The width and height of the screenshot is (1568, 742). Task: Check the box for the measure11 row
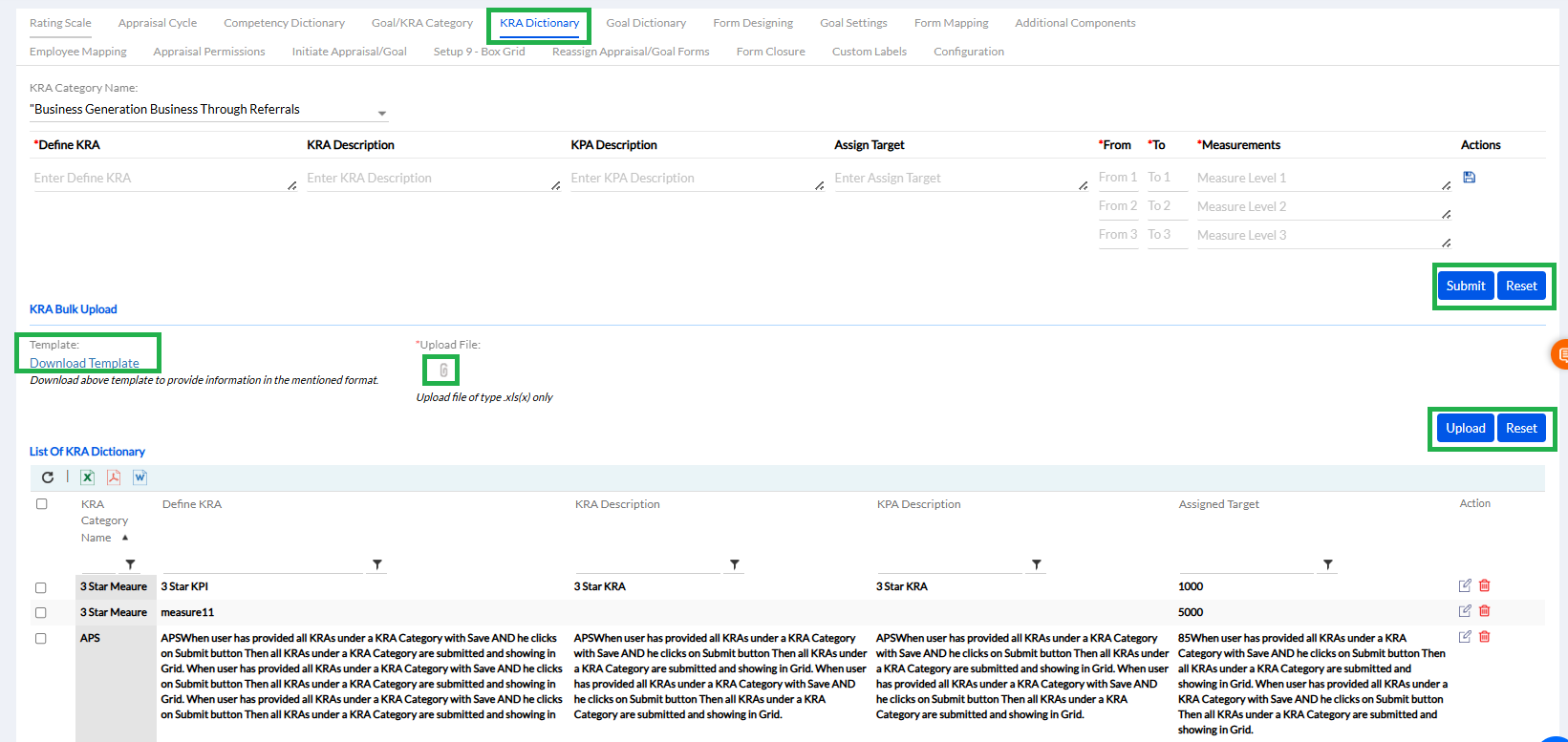[41, 613]
